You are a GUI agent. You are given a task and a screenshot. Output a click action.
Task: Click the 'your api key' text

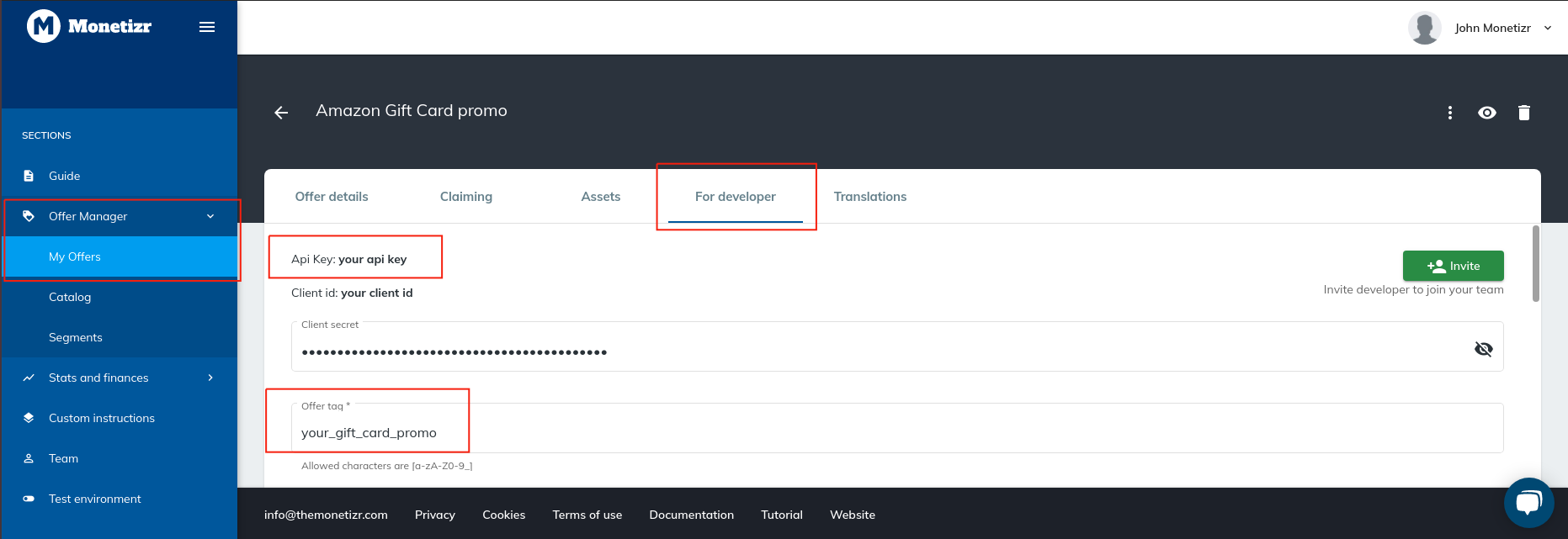click(372, 259)
